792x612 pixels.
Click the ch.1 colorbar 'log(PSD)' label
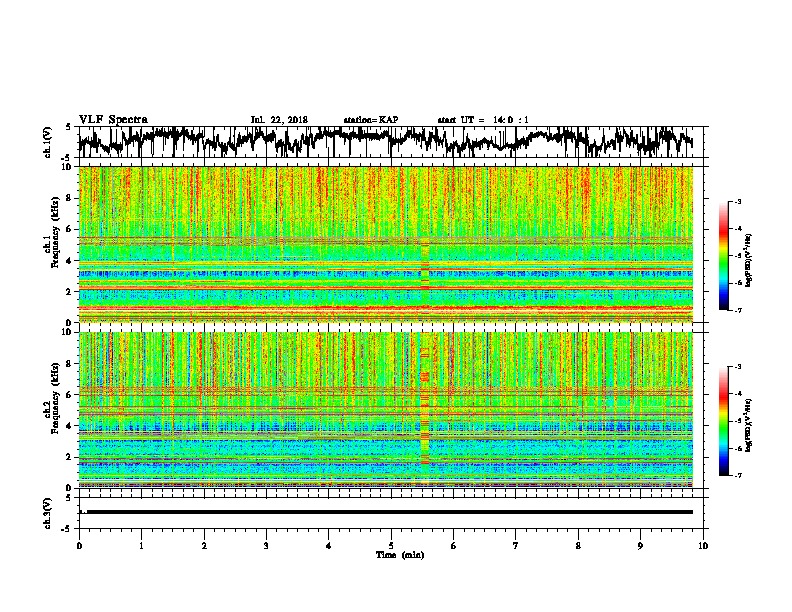click(x=749, y=261)
